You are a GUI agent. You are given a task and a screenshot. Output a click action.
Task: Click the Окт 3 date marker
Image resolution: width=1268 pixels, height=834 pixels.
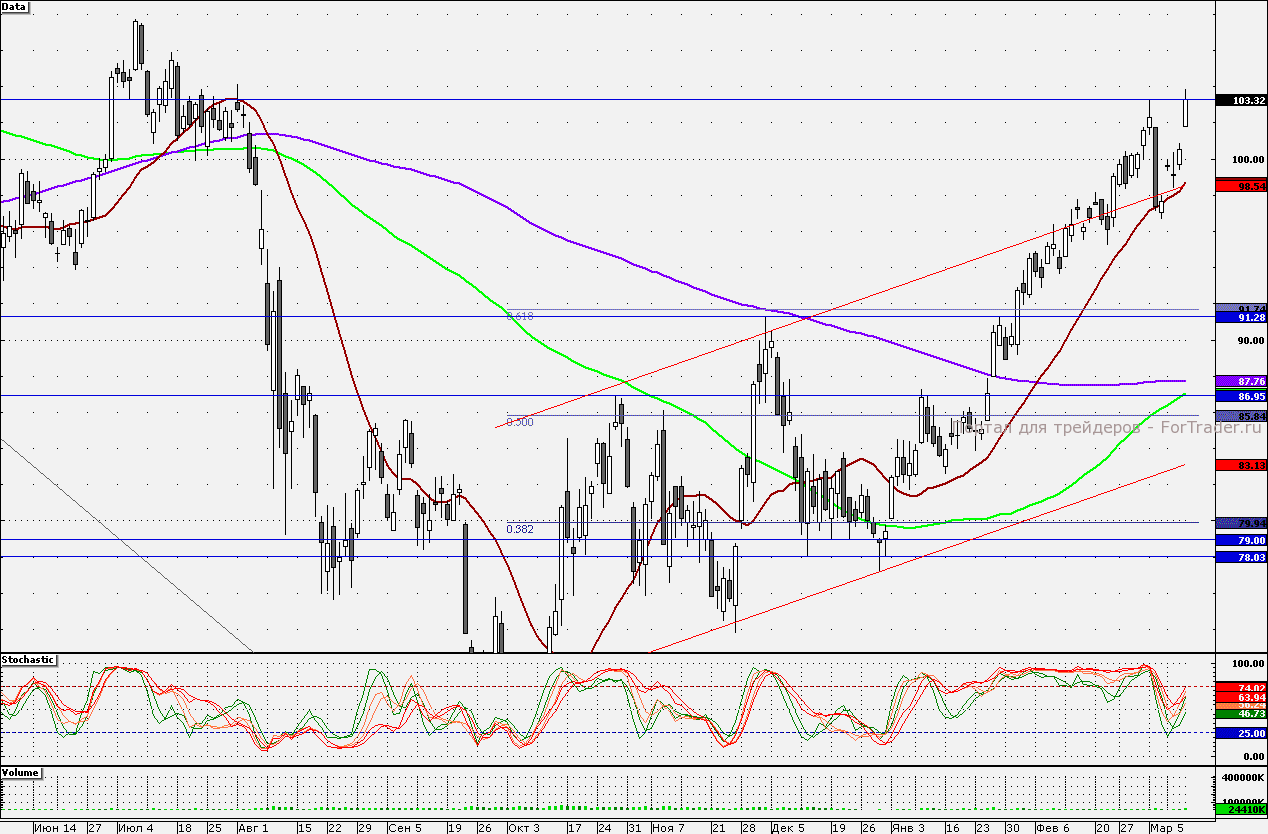click(x=523, y=828)
